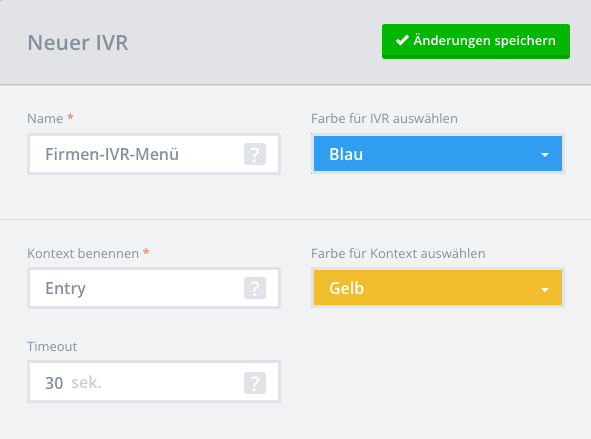Screen dimensions: 591x439
Task: Save with the Änderungen speichern button
Action: coord(476,41)
